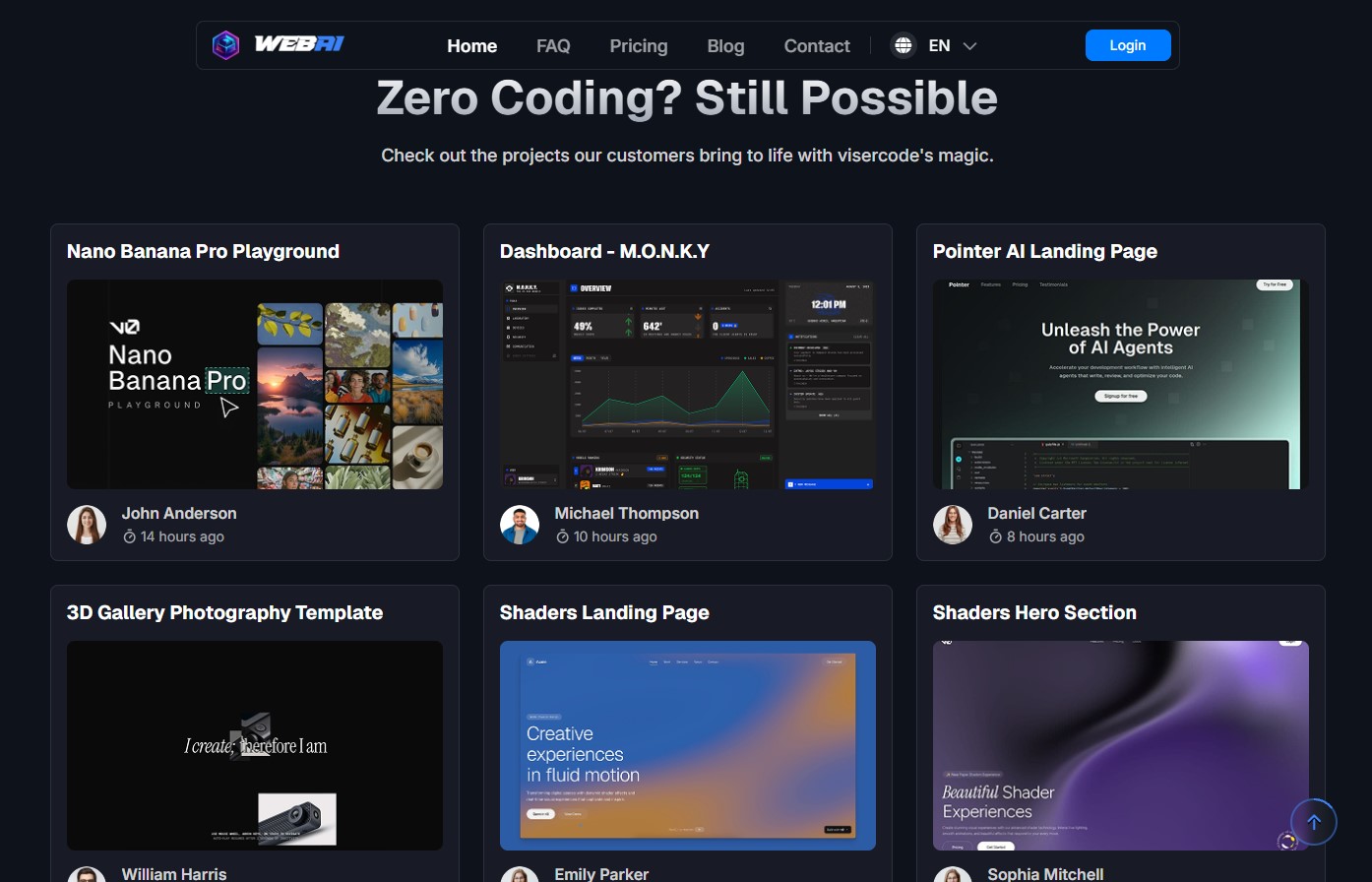The image size is (1372, 882).
Task: Click the scroll-to-top arrow button
Action: pos(1313,822)
